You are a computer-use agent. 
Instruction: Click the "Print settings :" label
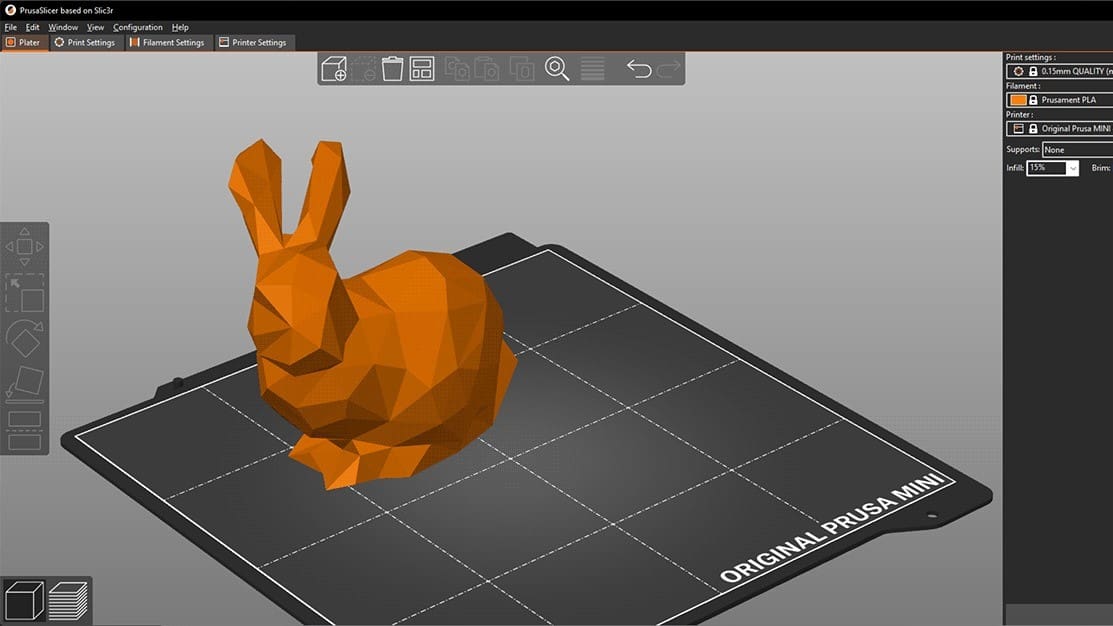(x=1031, y=57)
